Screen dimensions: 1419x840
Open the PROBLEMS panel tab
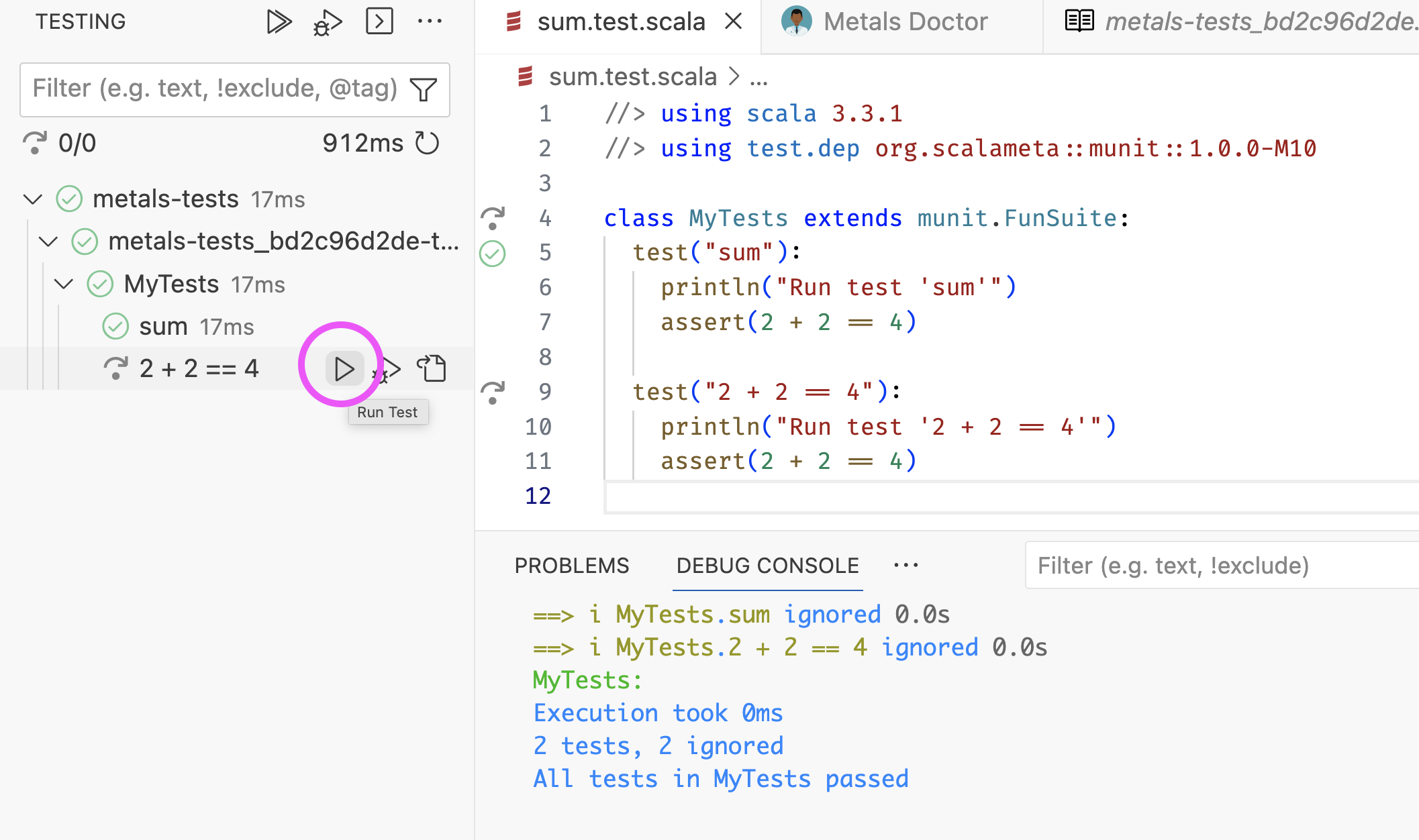tap(571, 566)
